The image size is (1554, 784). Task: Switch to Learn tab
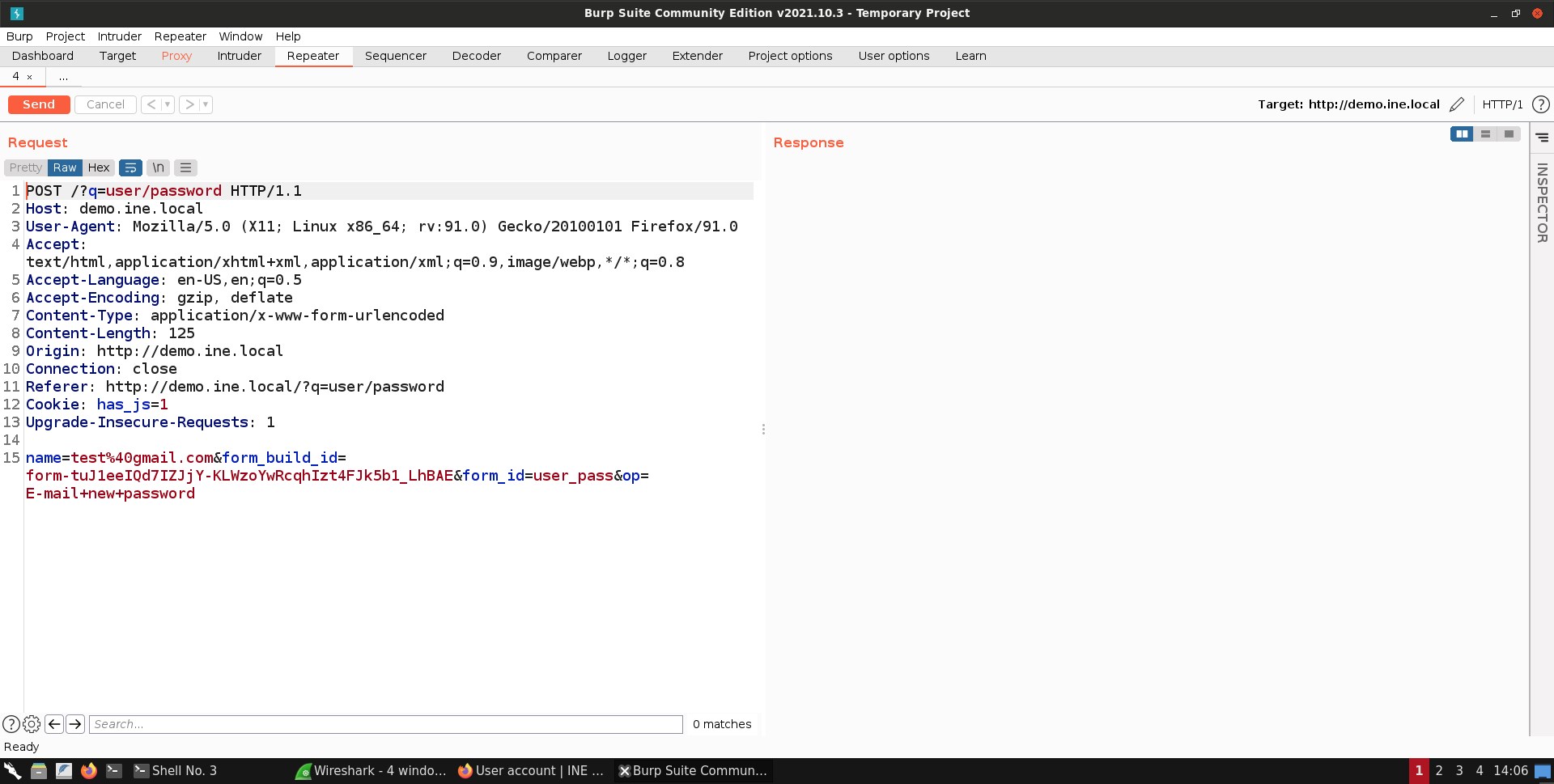coord(971,56)
